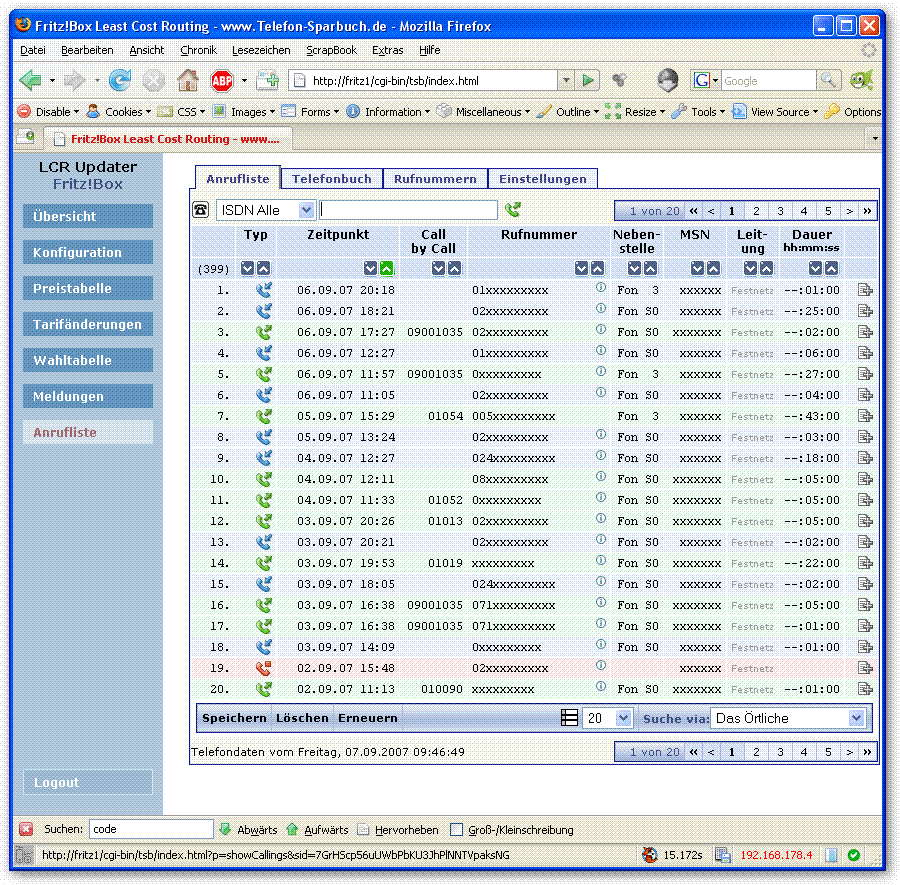Sort MSN column ascending arrow
900x885 pixels.
click(713, 268)
